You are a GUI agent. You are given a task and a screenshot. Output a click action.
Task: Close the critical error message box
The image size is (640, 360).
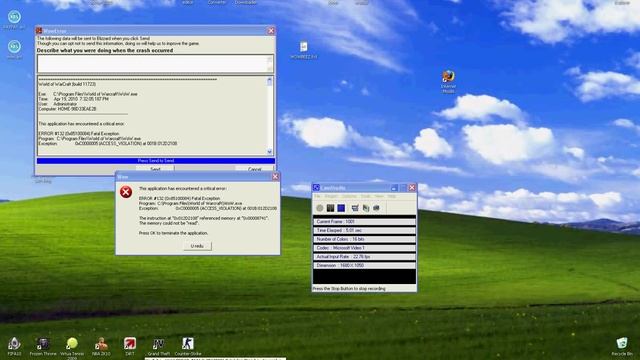pyautogui.click(x=275, y=177)
